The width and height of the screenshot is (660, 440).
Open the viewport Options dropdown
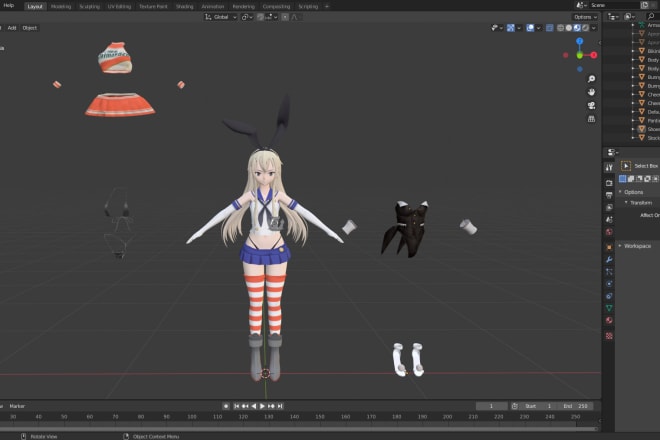[x=585, y=17]
